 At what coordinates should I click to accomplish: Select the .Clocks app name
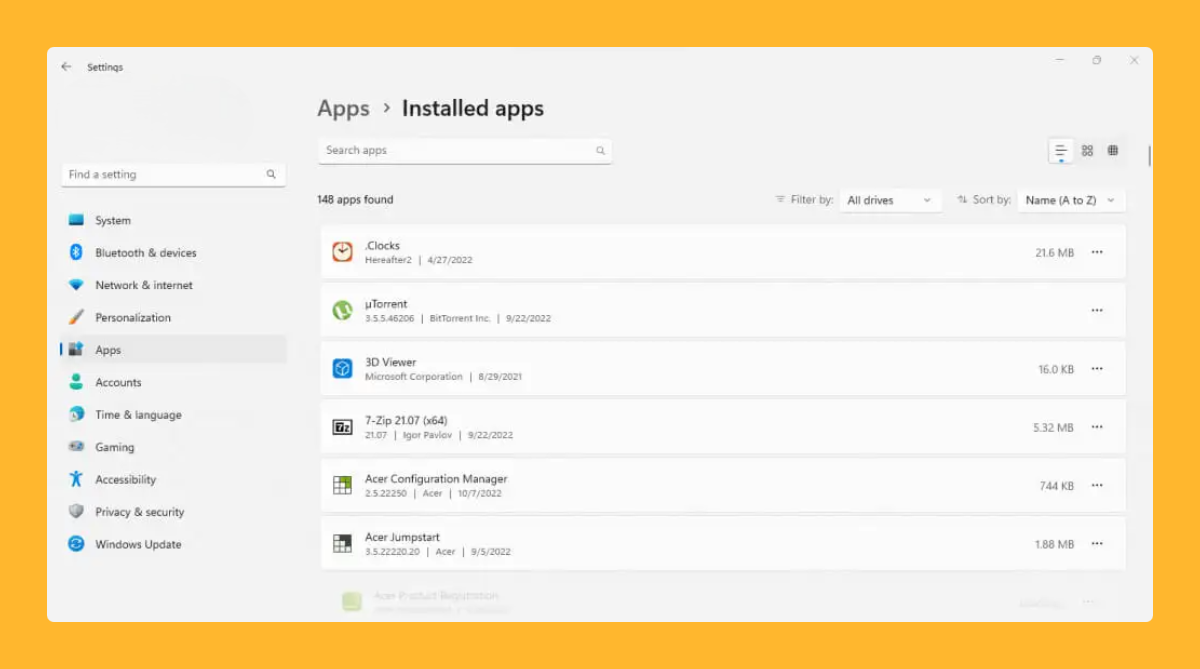(382, 245)
